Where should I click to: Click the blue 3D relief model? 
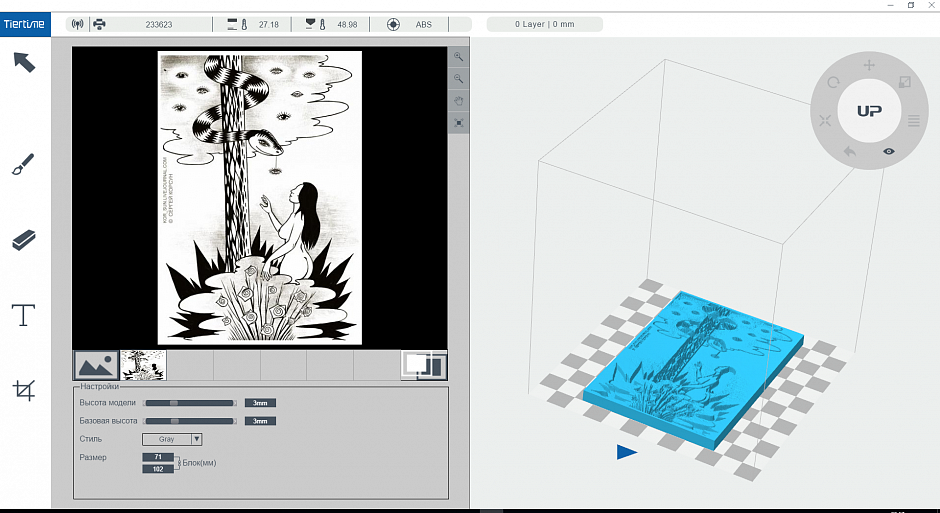point(693,369)
